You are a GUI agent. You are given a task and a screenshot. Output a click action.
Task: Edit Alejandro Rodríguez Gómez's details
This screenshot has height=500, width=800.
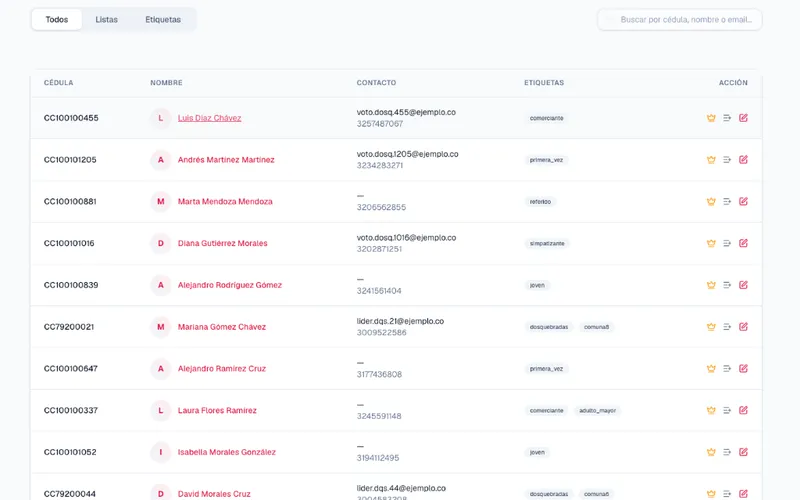(743, 285)
